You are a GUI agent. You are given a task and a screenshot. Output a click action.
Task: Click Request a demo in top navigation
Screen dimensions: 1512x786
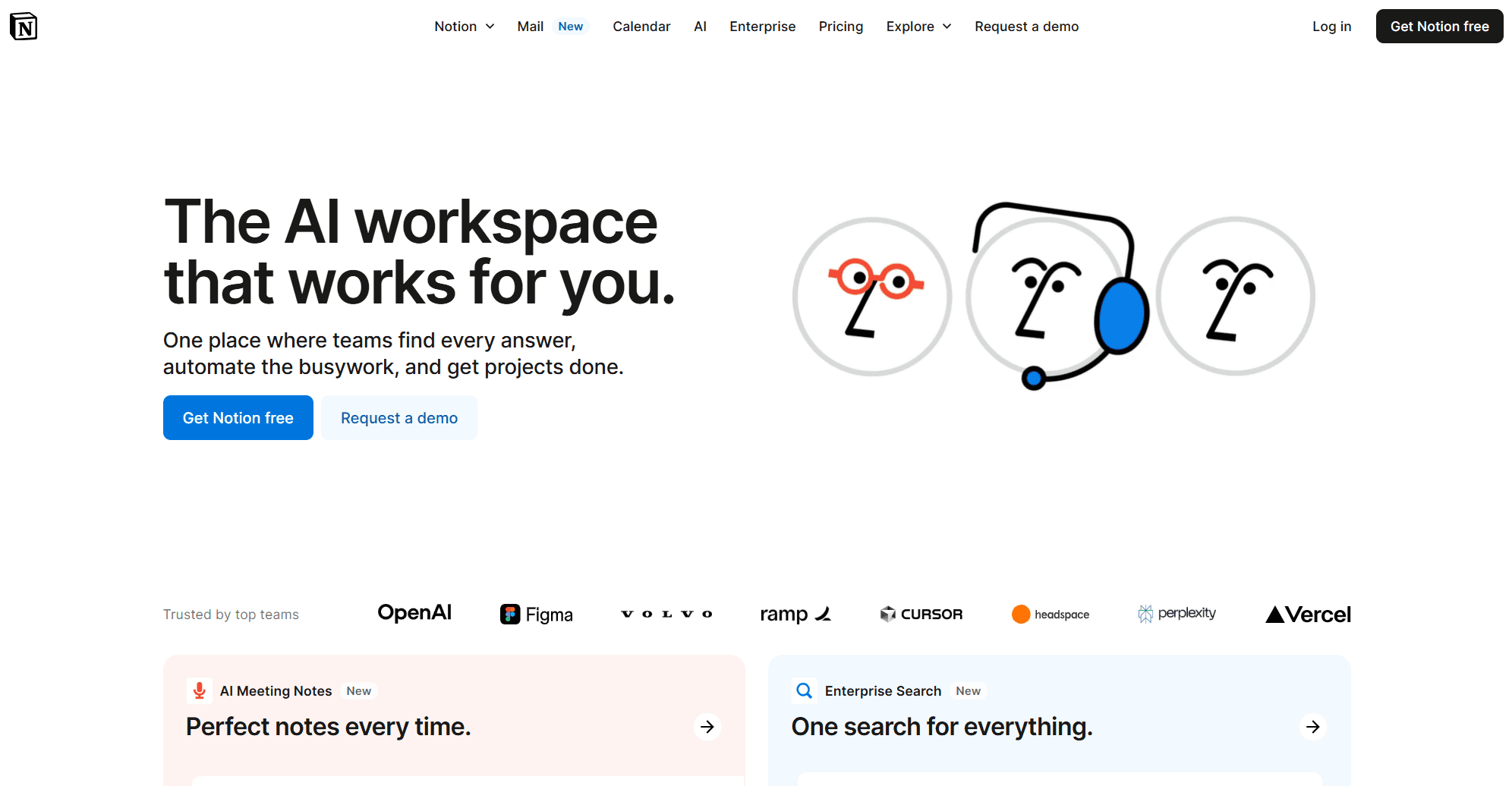(1026, 27)
